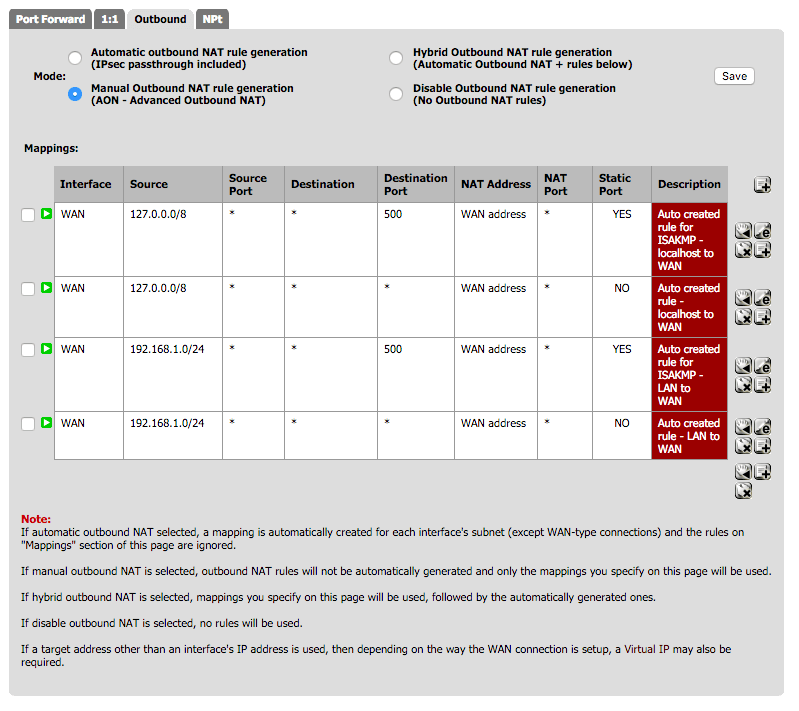The height and width of the screenshot is (711, 799).
Task: Move selected rules to the end of the list
Action: 743,472
